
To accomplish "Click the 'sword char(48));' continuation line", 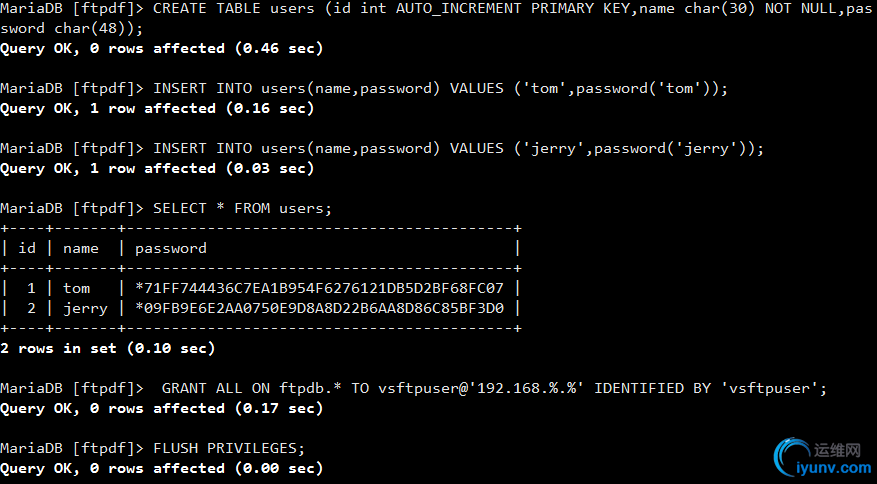I will (72, 29).
